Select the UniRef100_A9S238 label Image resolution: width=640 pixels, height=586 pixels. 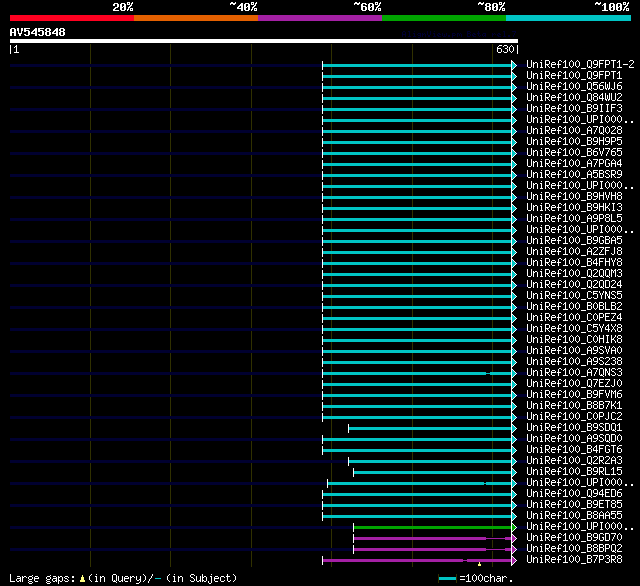click(x=574, y=362)
